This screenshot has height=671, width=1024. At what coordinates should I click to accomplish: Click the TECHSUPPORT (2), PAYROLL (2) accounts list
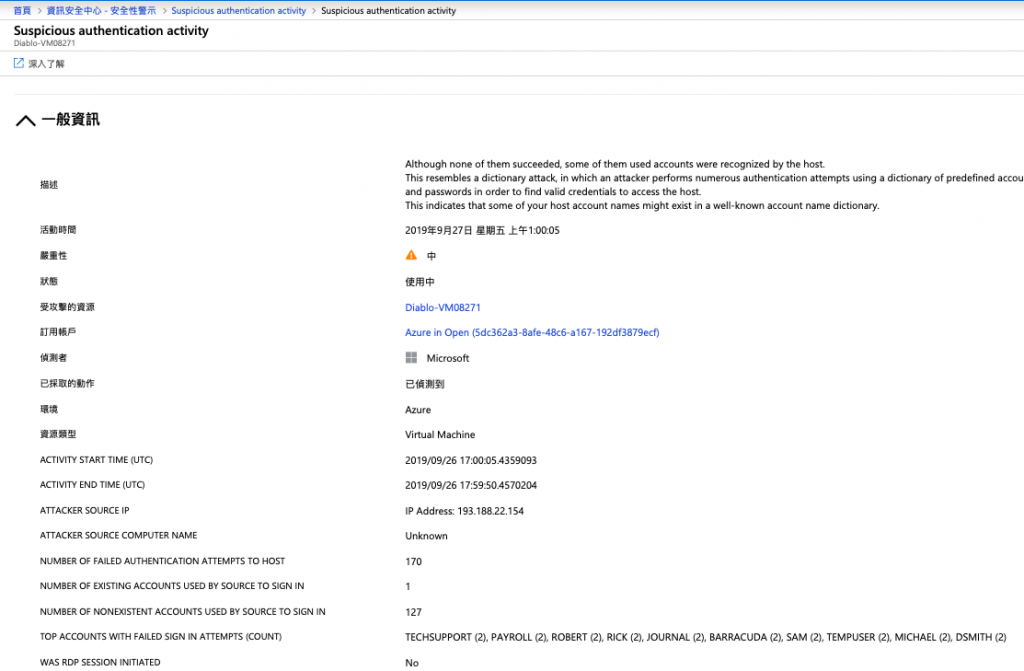705,637
